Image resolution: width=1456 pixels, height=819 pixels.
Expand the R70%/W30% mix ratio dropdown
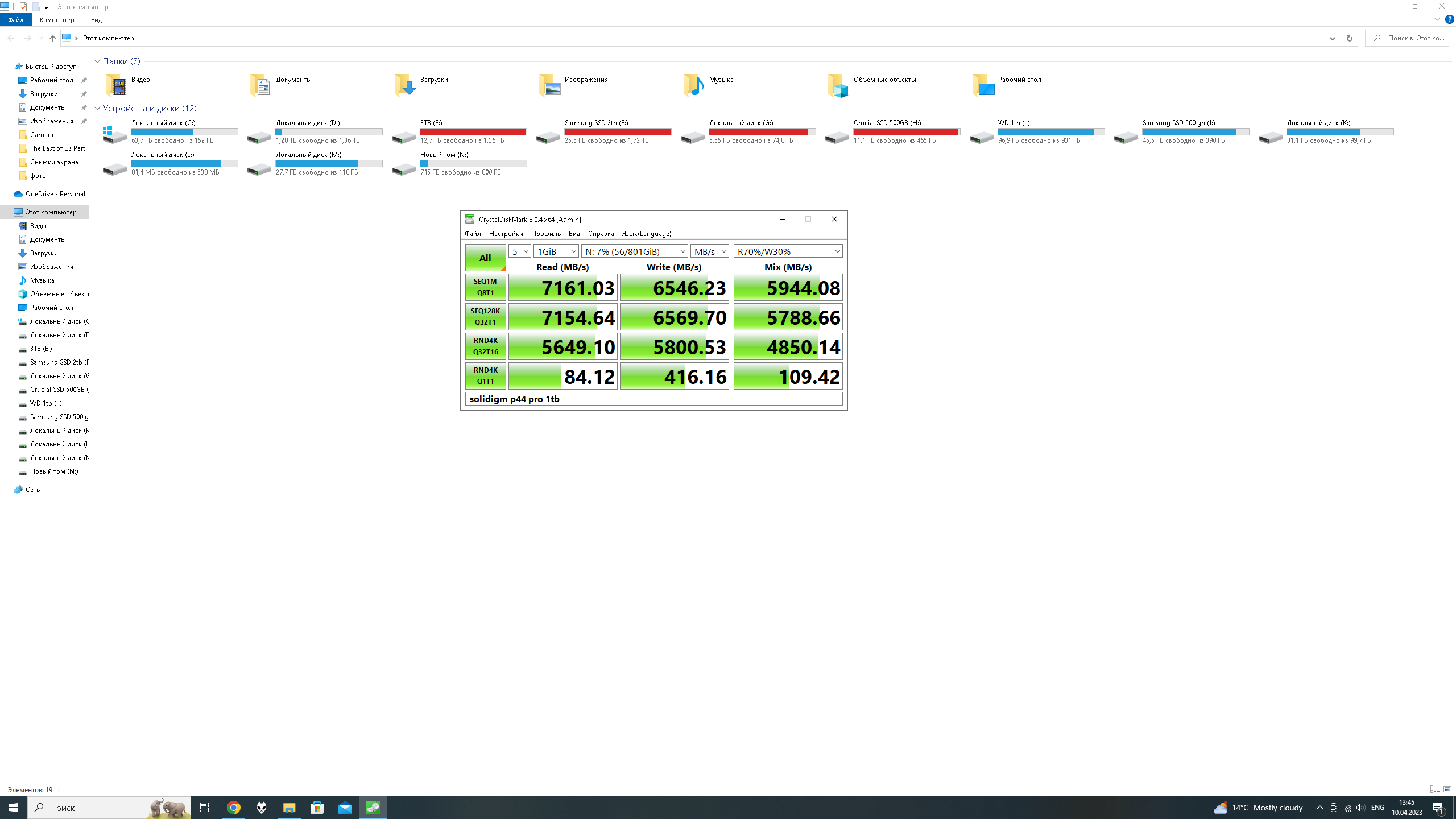tap(788, 251)
